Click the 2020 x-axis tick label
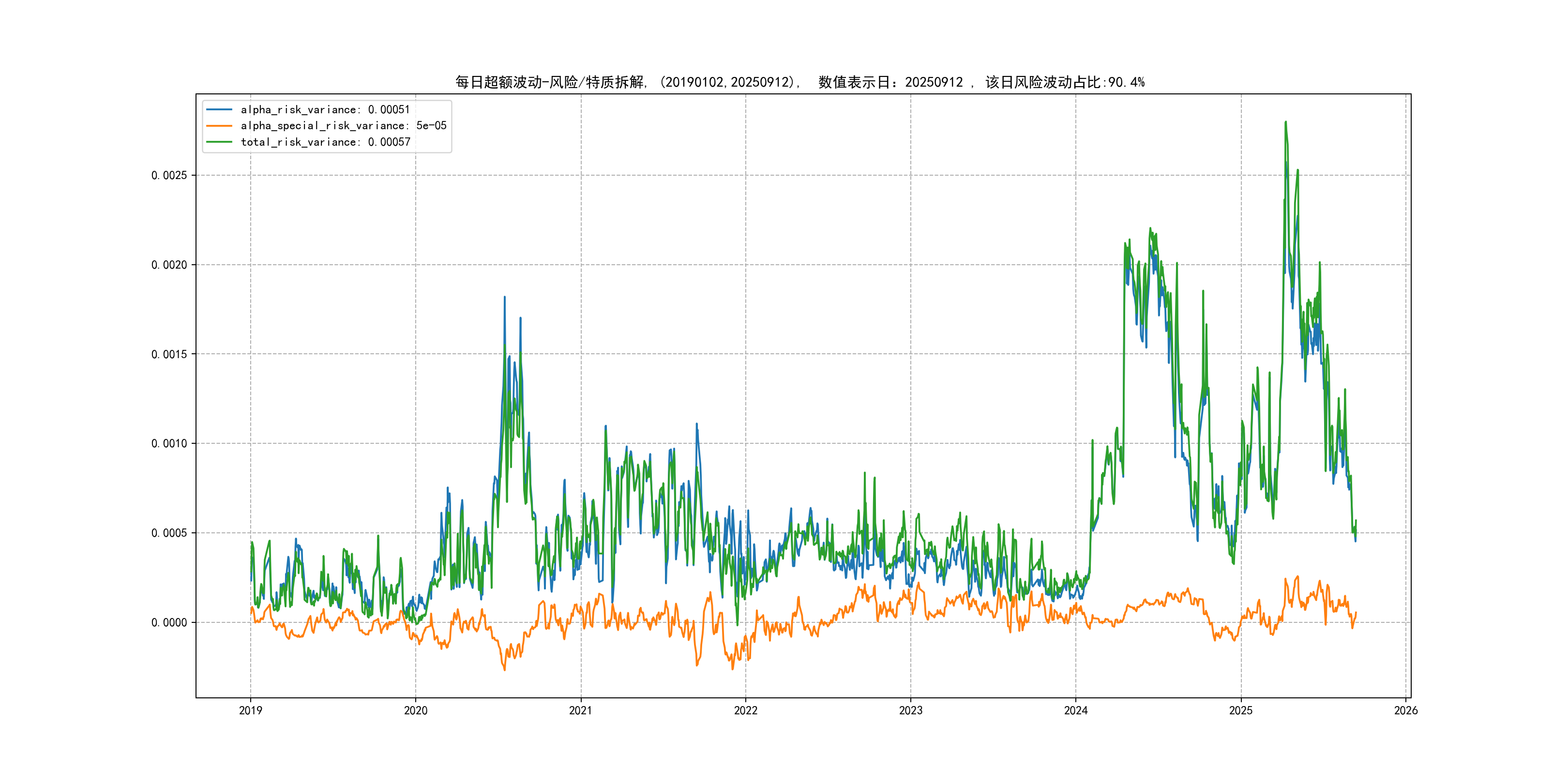 pyautogui.click(x=416, y=710)
